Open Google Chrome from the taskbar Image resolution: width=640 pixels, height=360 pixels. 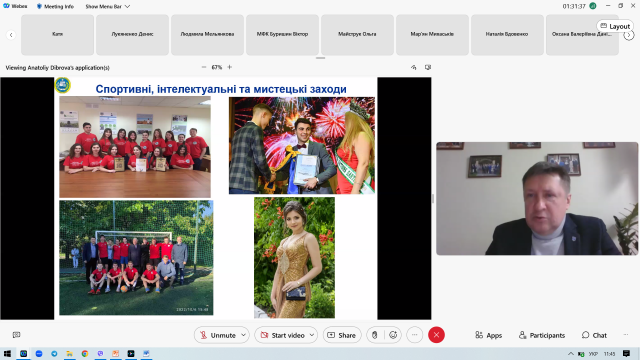coord(85,353)
